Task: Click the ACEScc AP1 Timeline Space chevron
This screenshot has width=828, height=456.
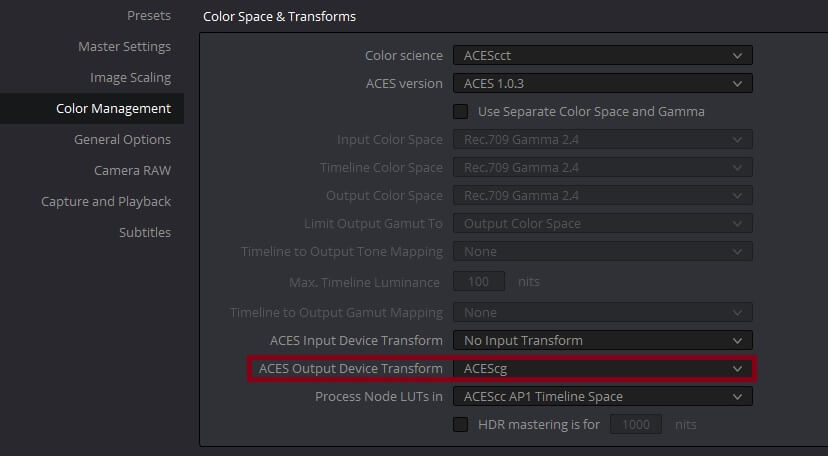Action: click(x=737, y=396)
